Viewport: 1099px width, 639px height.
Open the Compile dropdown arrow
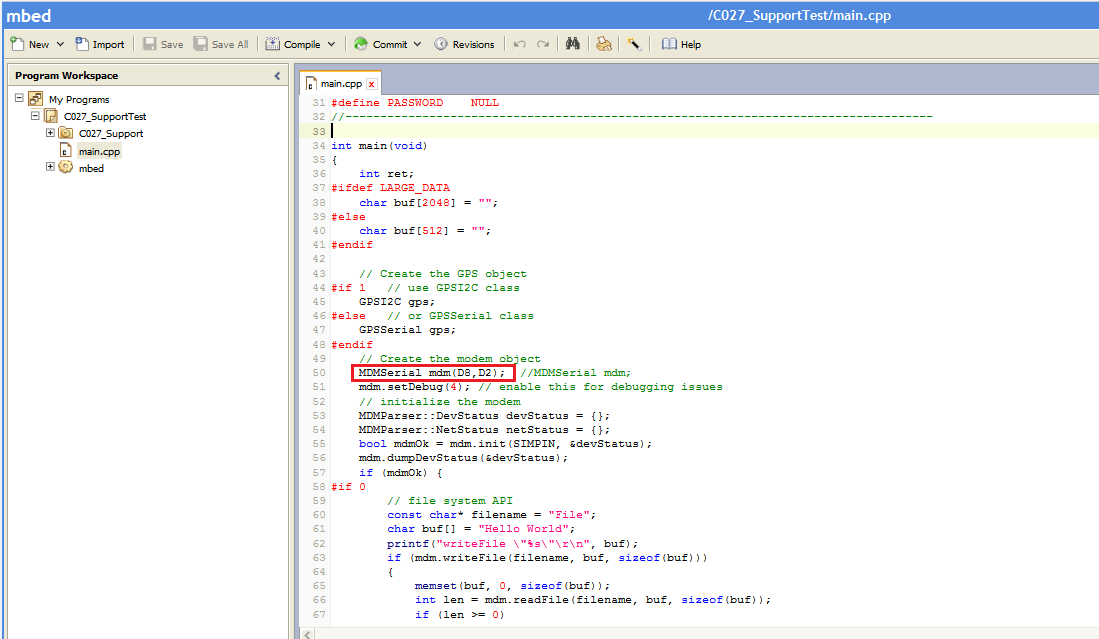pyautogui.click(x=332, y=44)
